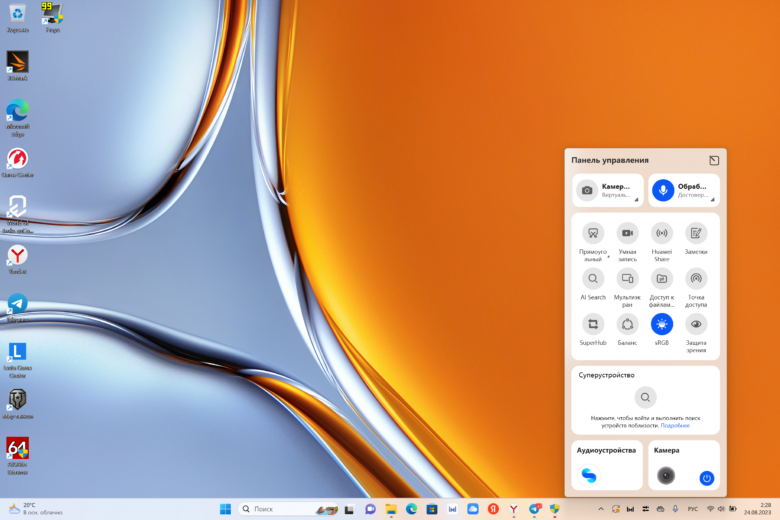Open File Explorer from the taskbar

click(391, 509)
